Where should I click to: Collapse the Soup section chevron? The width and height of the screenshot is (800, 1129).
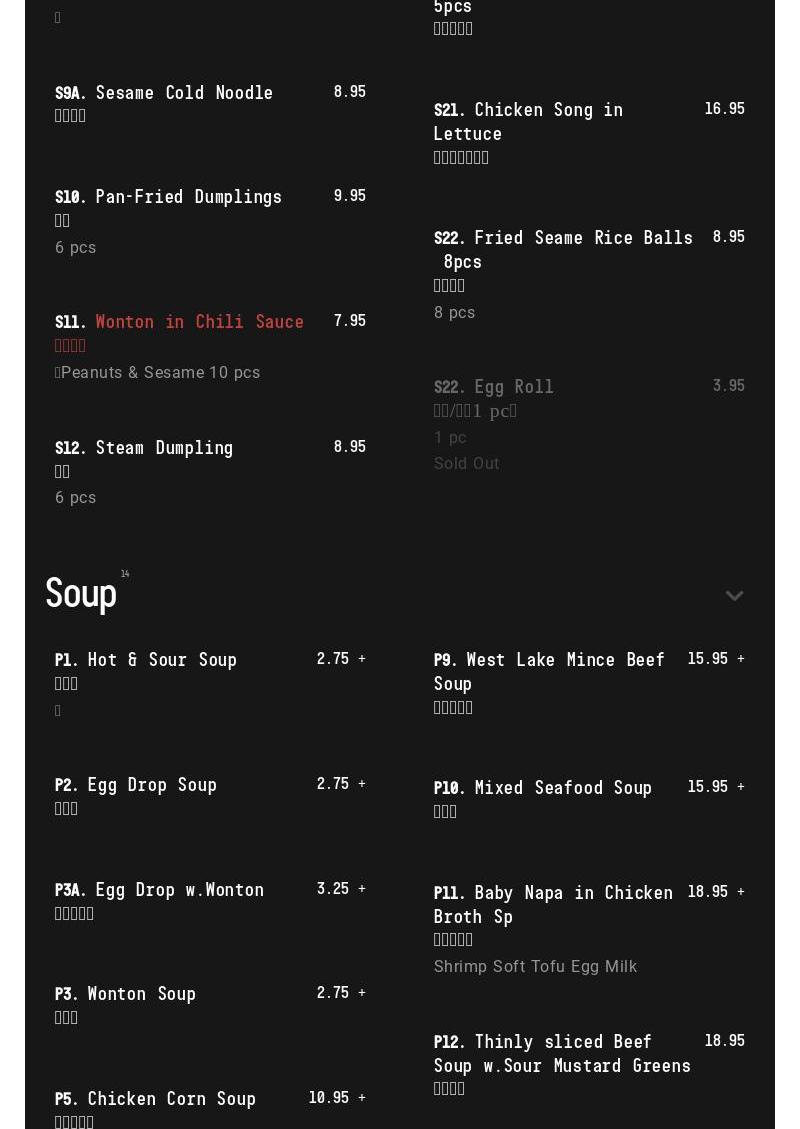pos(734,595)
